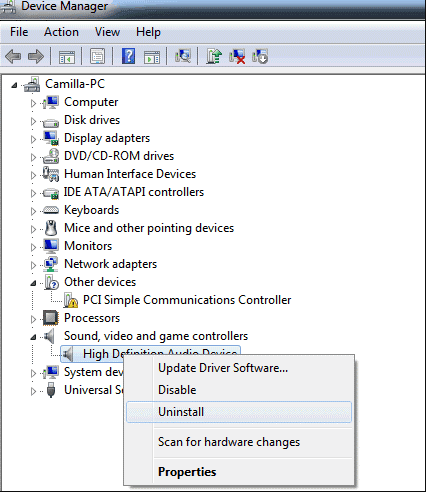Expand the Monitors arrow
Screen dimensions: 426x492
coord(33,247)
